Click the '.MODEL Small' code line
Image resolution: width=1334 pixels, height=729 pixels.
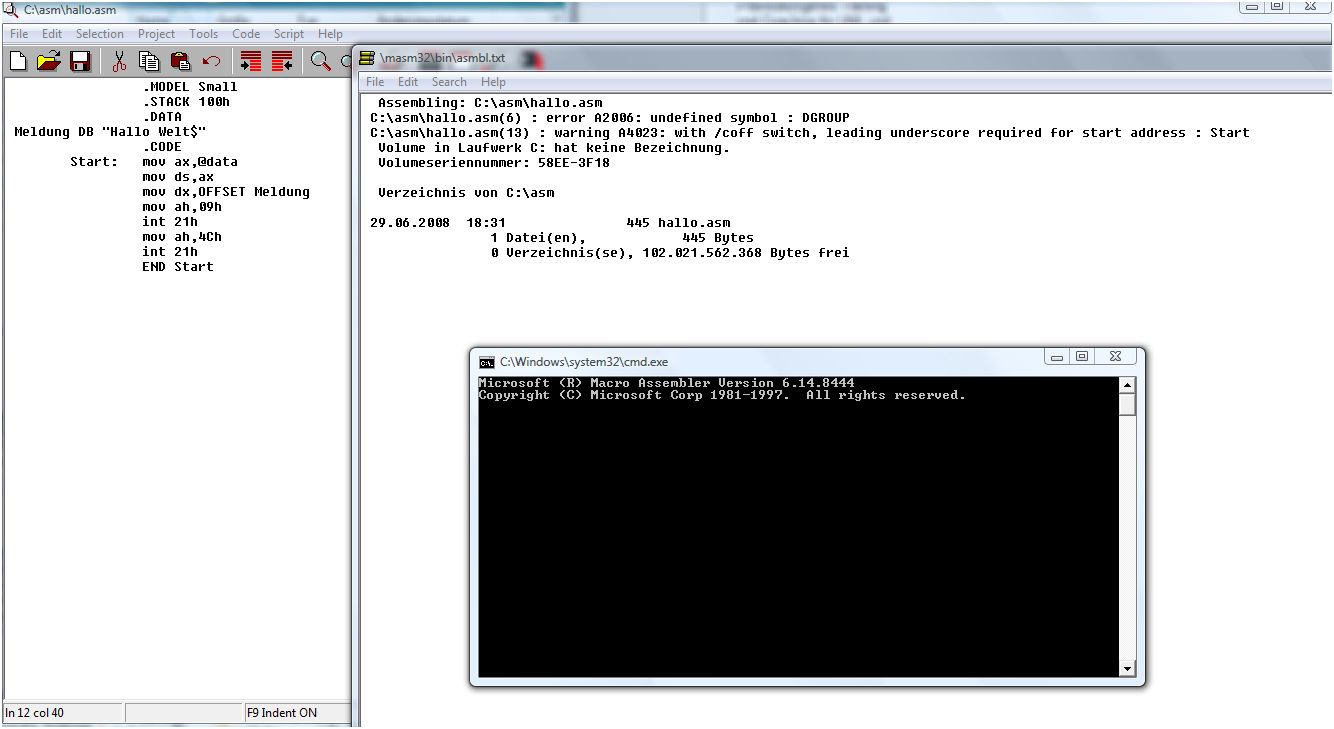[x=190, y=86]
